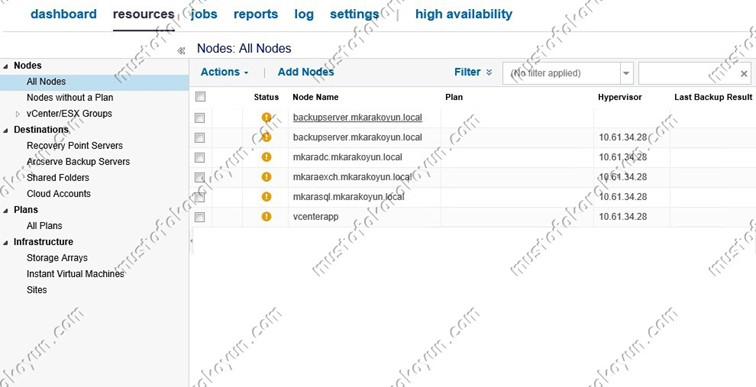756x387 pixels.
Task: Open the reports tab
Action: pos(256,14)
